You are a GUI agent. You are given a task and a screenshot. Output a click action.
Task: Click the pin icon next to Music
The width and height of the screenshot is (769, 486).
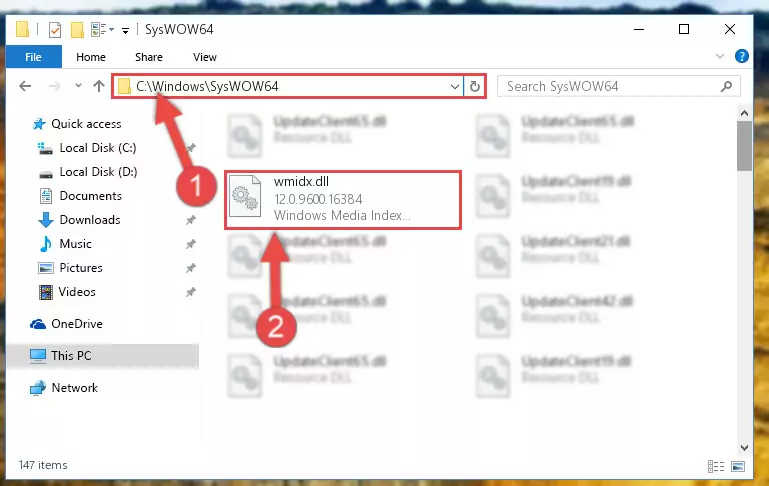click(x=190, y=244)
